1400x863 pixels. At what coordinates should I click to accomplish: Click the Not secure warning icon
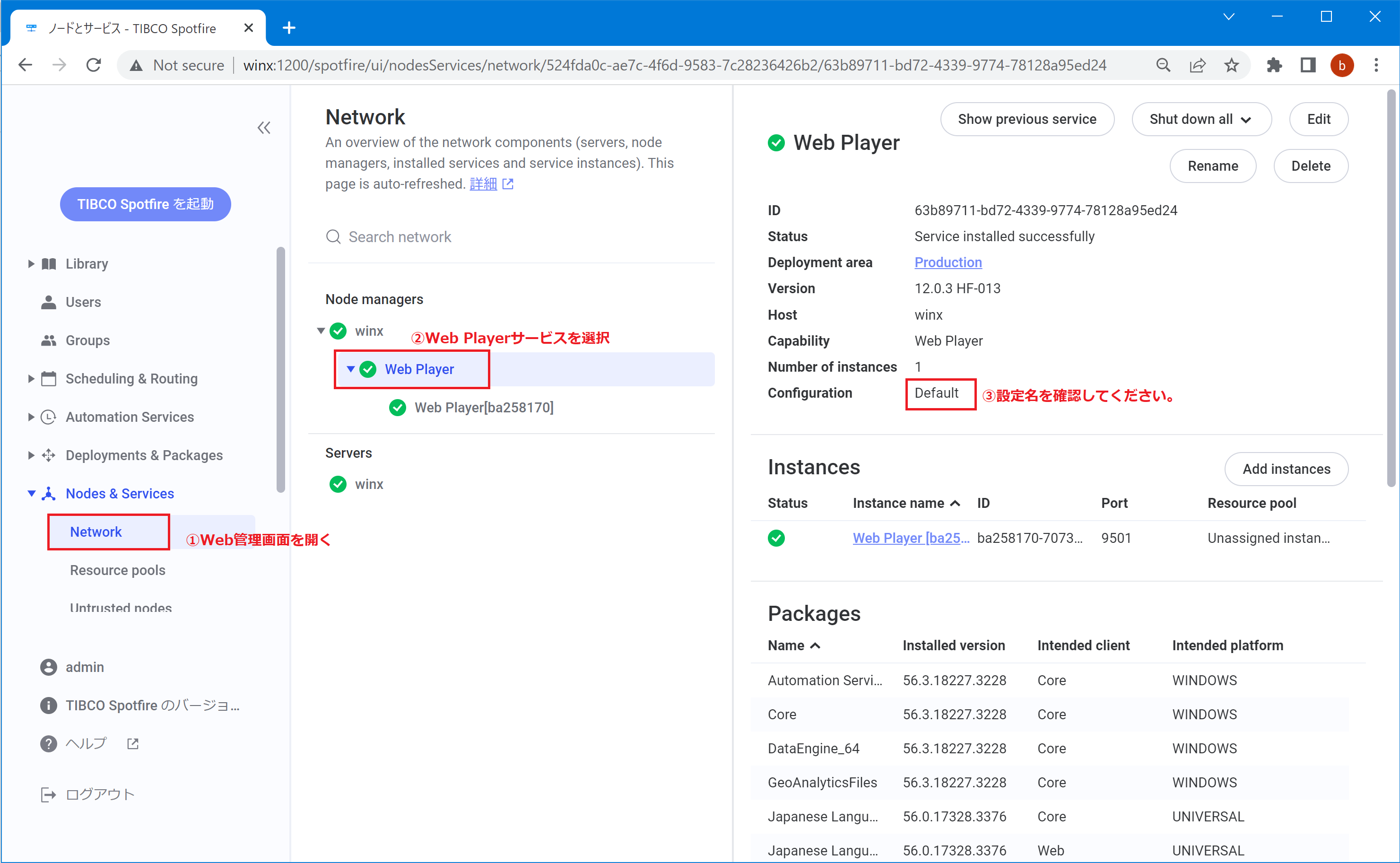(x=136, y=65)
